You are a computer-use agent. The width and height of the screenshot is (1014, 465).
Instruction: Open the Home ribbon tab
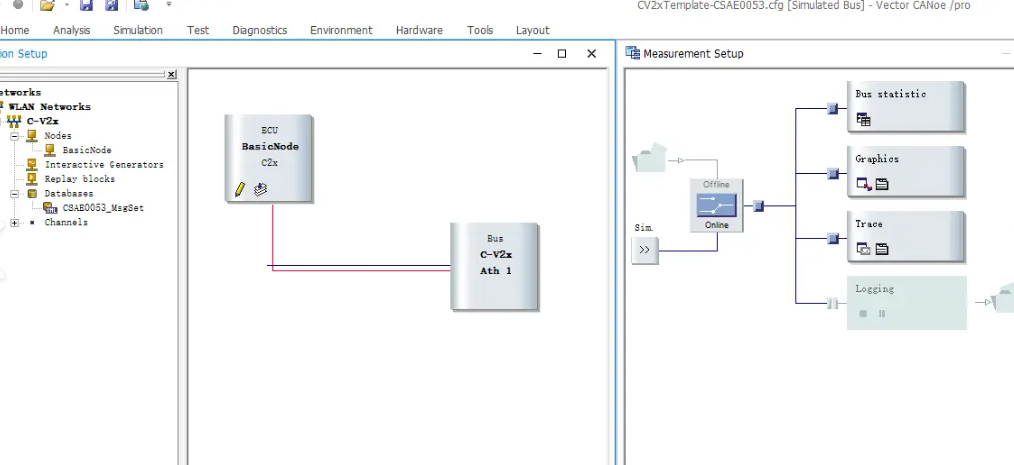14,30
